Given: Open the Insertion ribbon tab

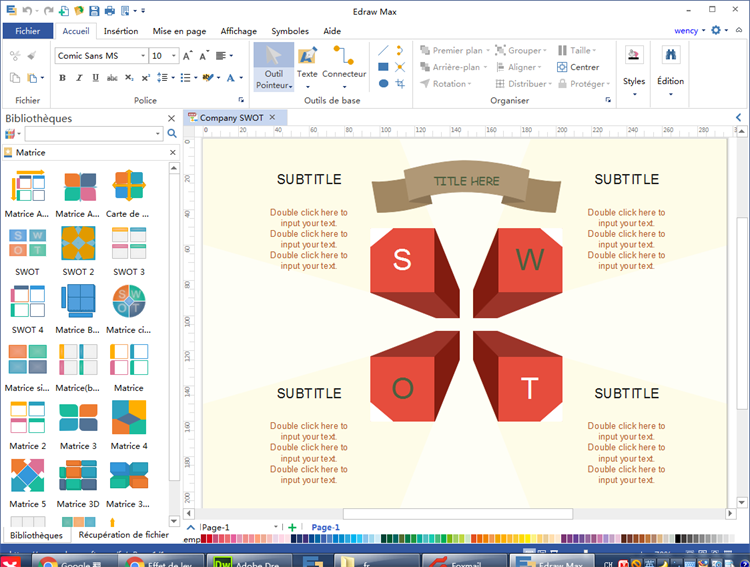Looking at the screenshot, I should 121,31.
